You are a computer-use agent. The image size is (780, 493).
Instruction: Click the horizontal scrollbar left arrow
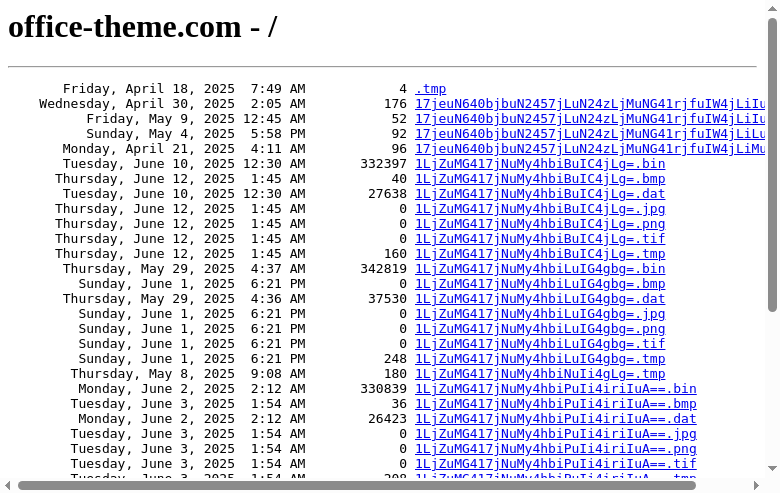7,485
